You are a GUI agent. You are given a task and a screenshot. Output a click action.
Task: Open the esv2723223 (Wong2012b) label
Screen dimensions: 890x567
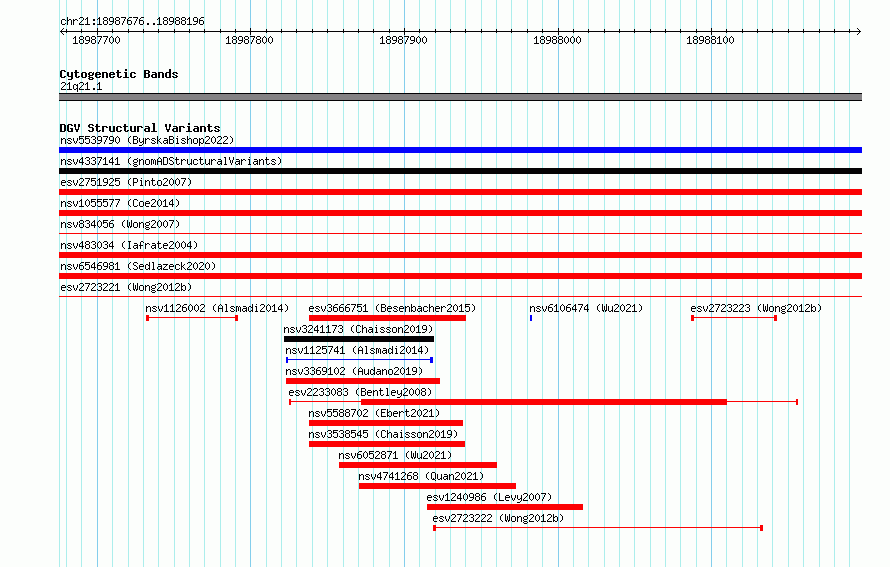[756, 308]
